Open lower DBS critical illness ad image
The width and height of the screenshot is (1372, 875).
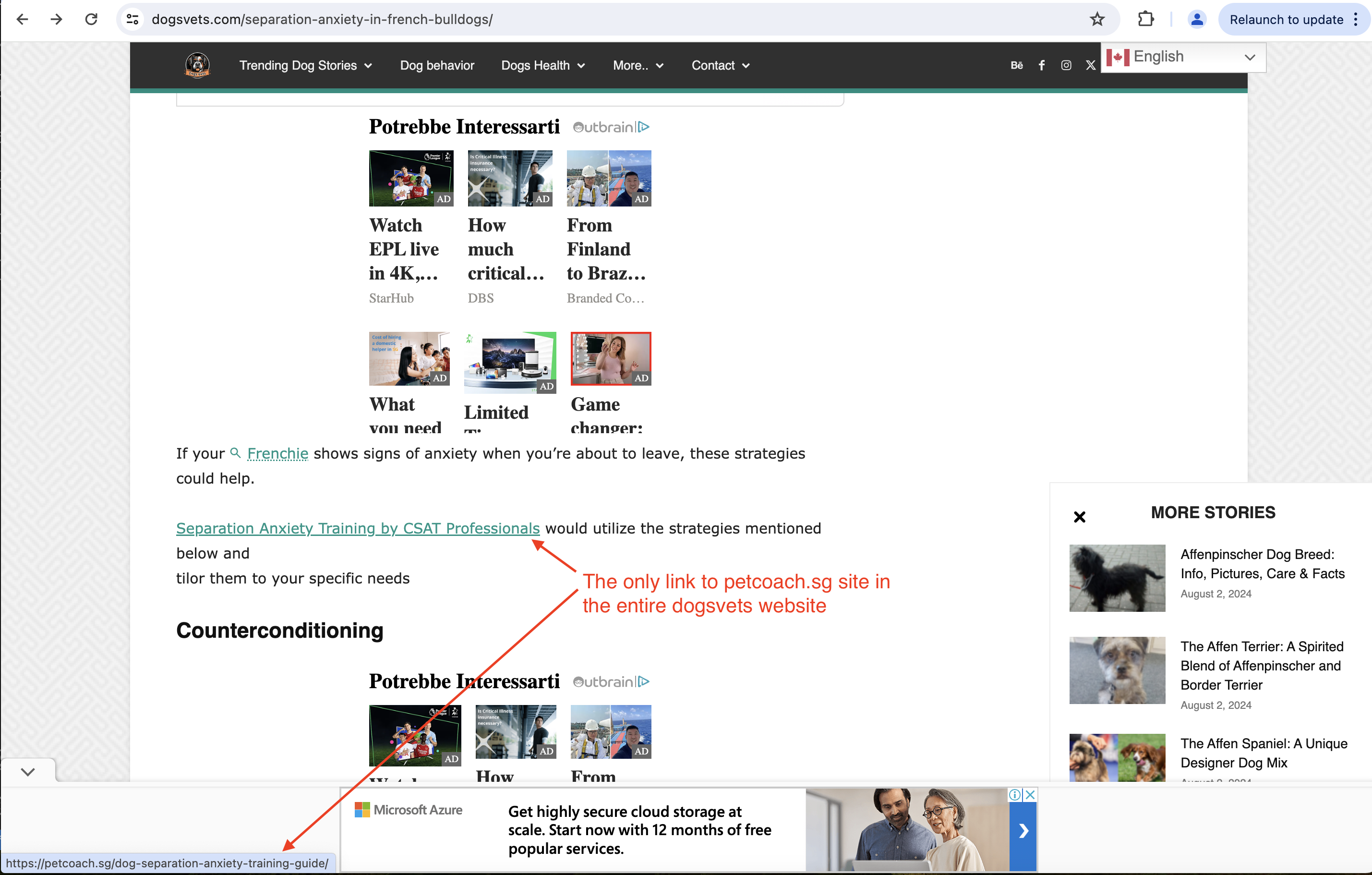point(516,731)
